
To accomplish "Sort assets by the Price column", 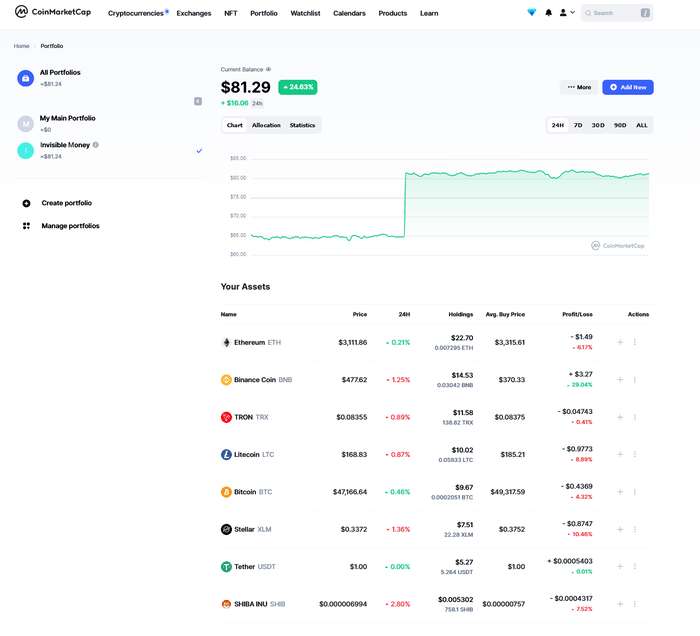I will (x=360, y=315).
